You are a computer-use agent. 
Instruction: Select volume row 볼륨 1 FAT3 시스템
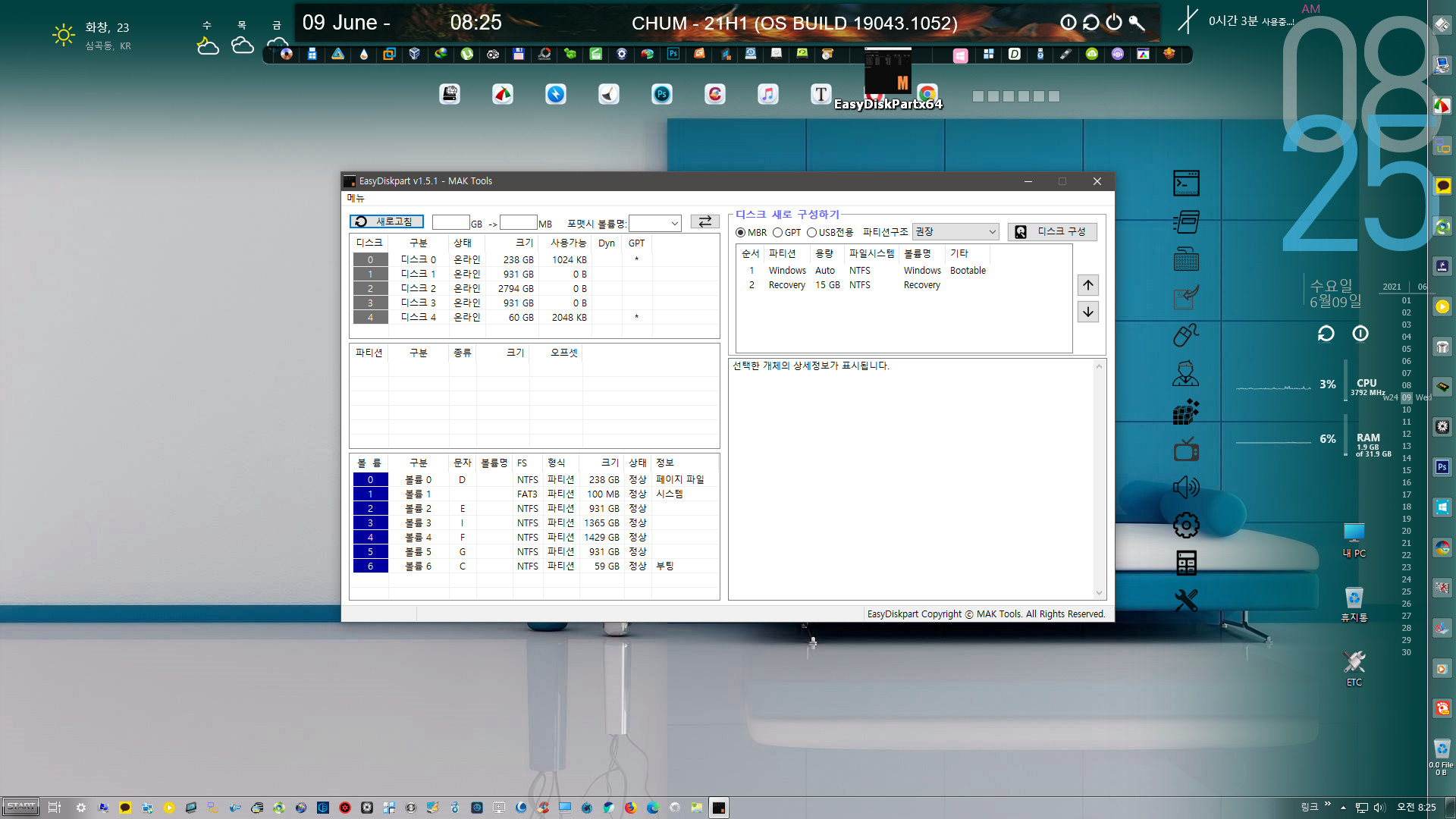534,494
